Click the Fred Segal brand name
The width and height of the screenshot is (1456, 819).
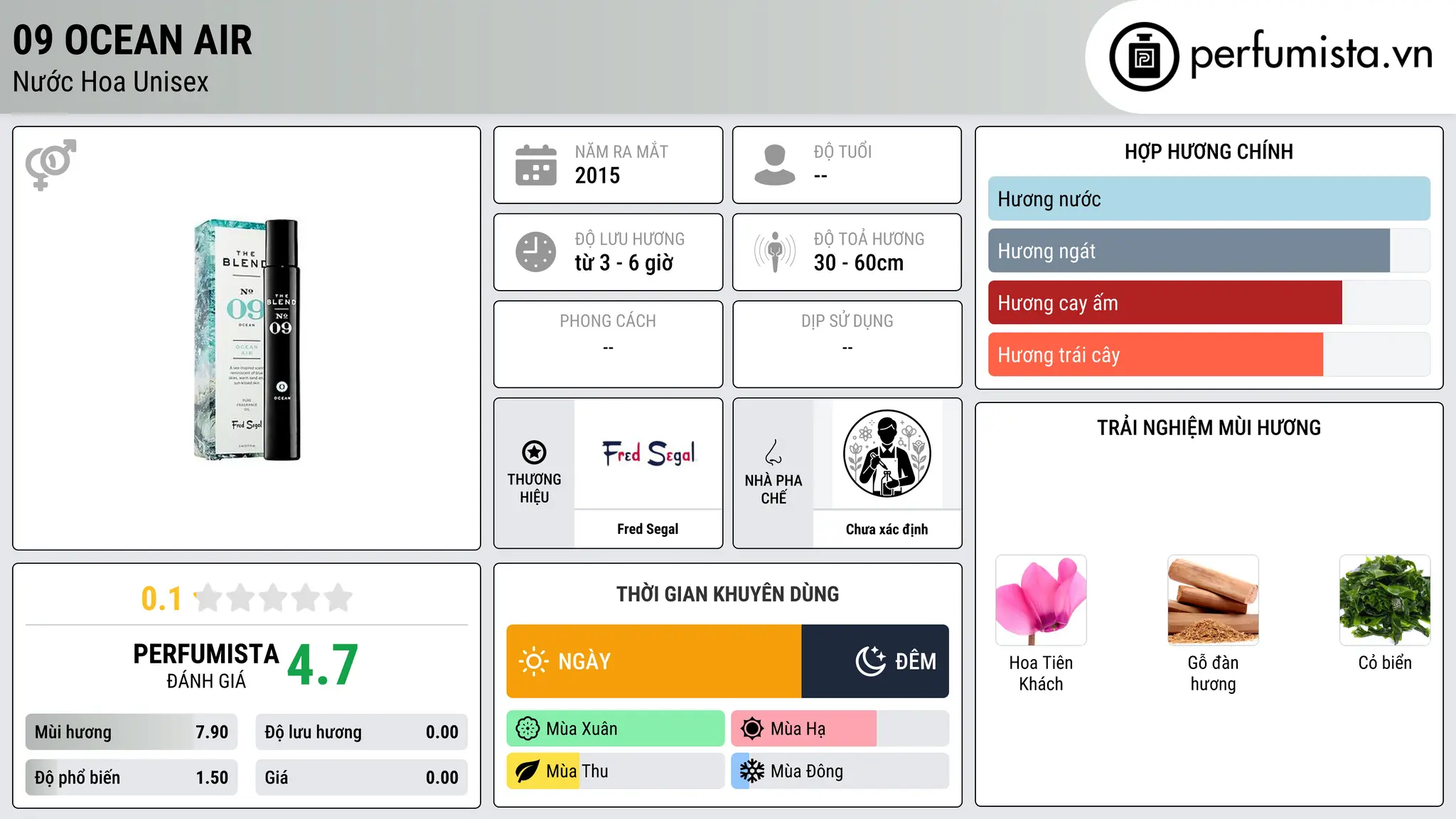pyautogui.click(x=648, y=529)
